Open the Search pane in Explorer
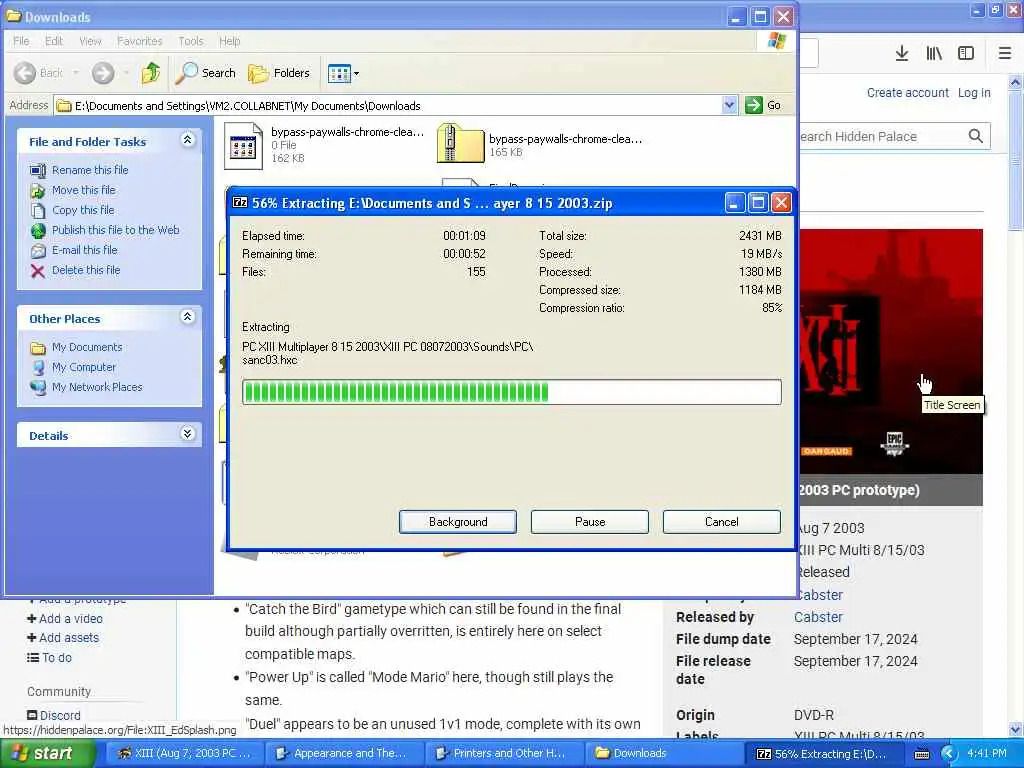Viewport: 1024px width, 768px height. pyautogui.click(x=206, y=73)
